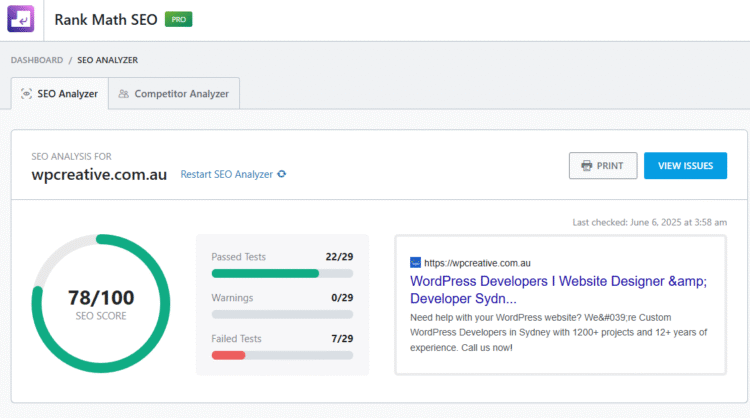750x418 pixels.
Task: Click the refresh icon beside Restart SEO Analyzer
Action: pyautogui.click(x=282, y=174)
